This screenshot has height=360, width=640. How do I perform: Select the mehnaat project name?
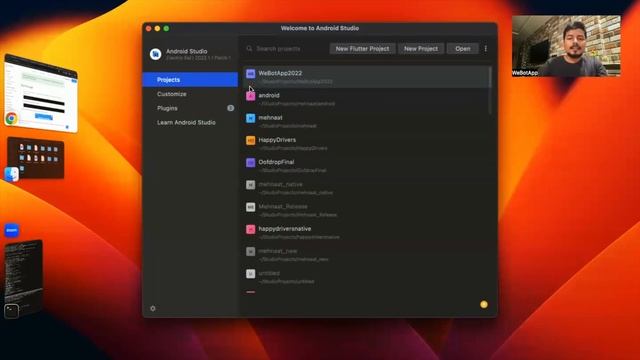[270, 118]
